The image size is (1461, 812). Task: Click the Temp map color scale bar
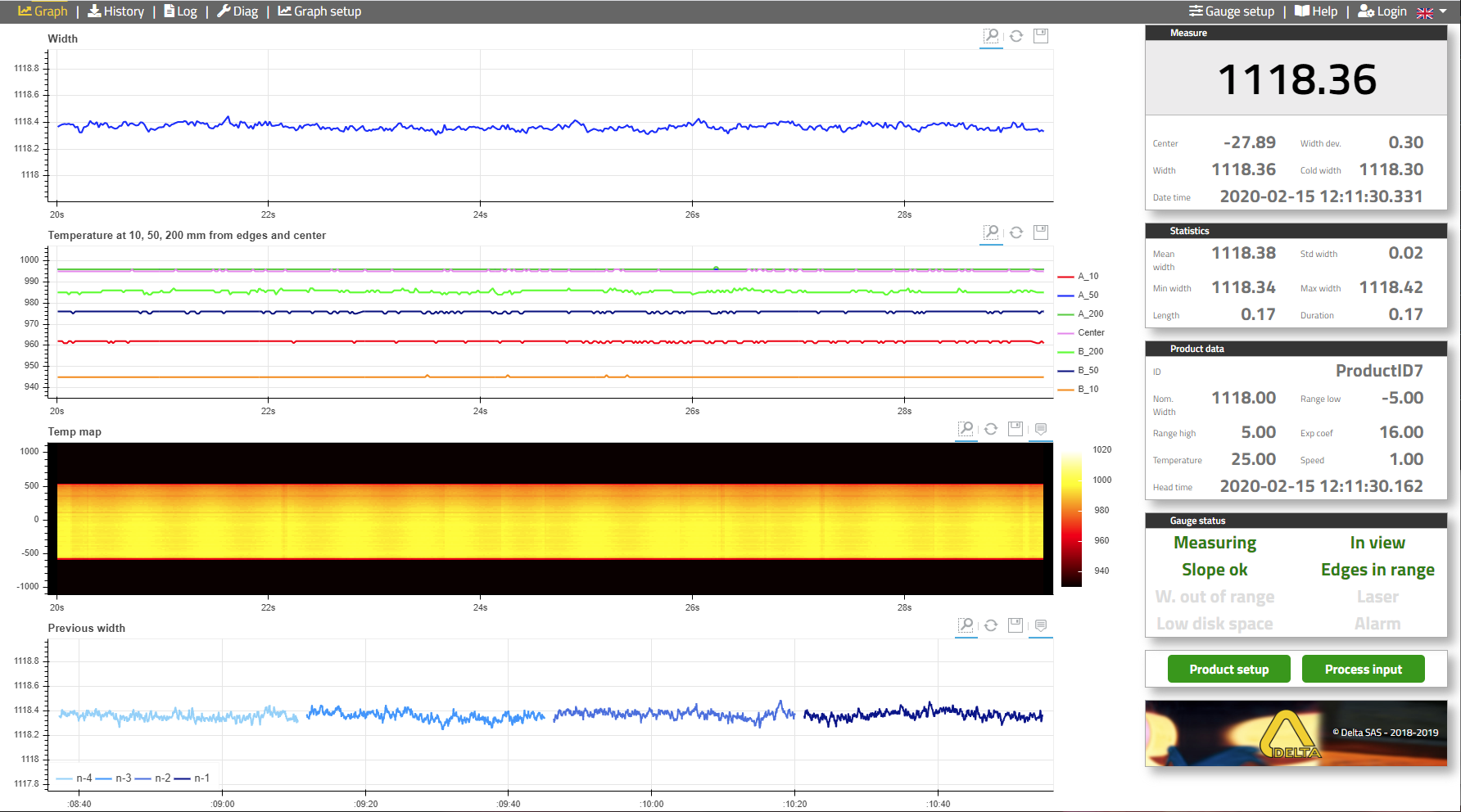click(1071, 518)
